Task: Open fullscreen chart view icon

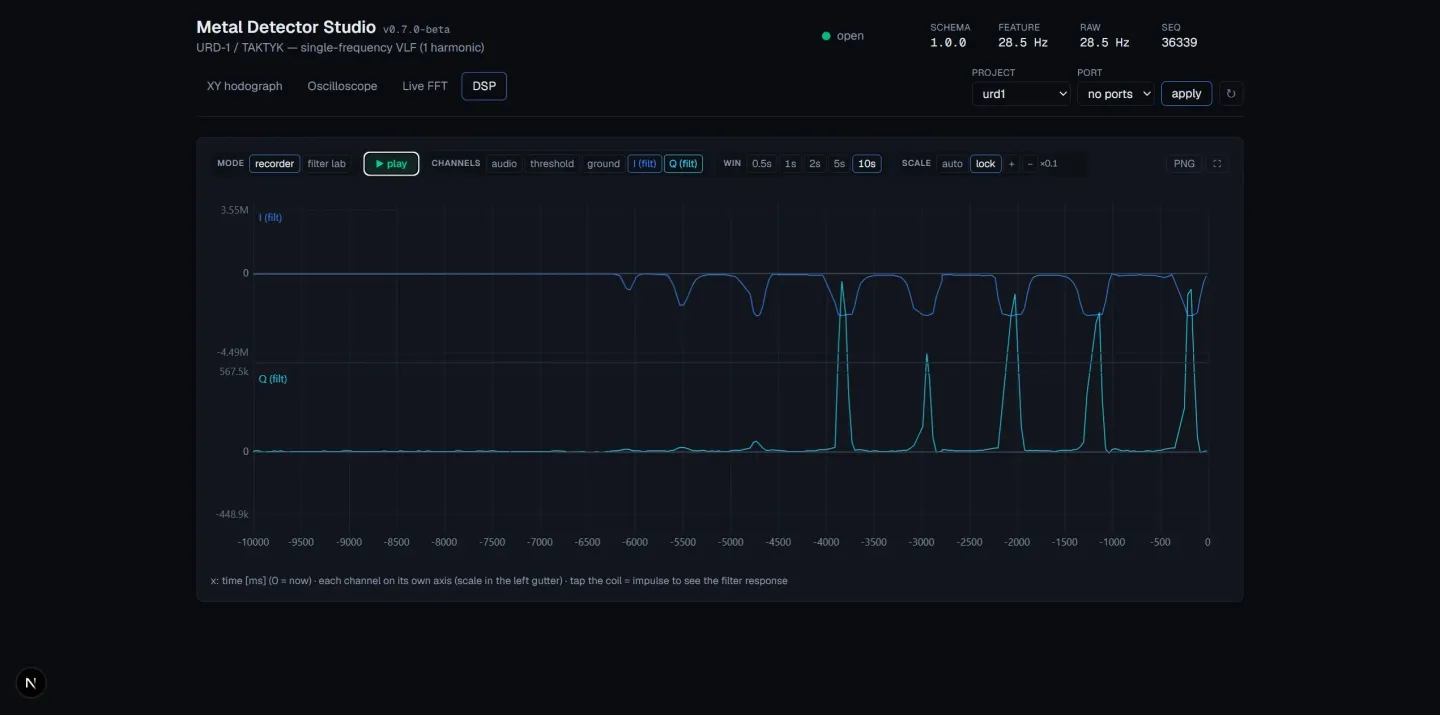Action: [1217, 164]
